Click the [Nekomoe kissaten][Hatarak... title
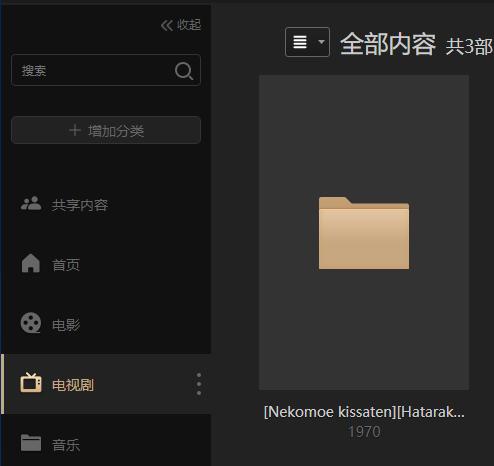The height and width of the screenshot is (466, 494). click(364, 412)
